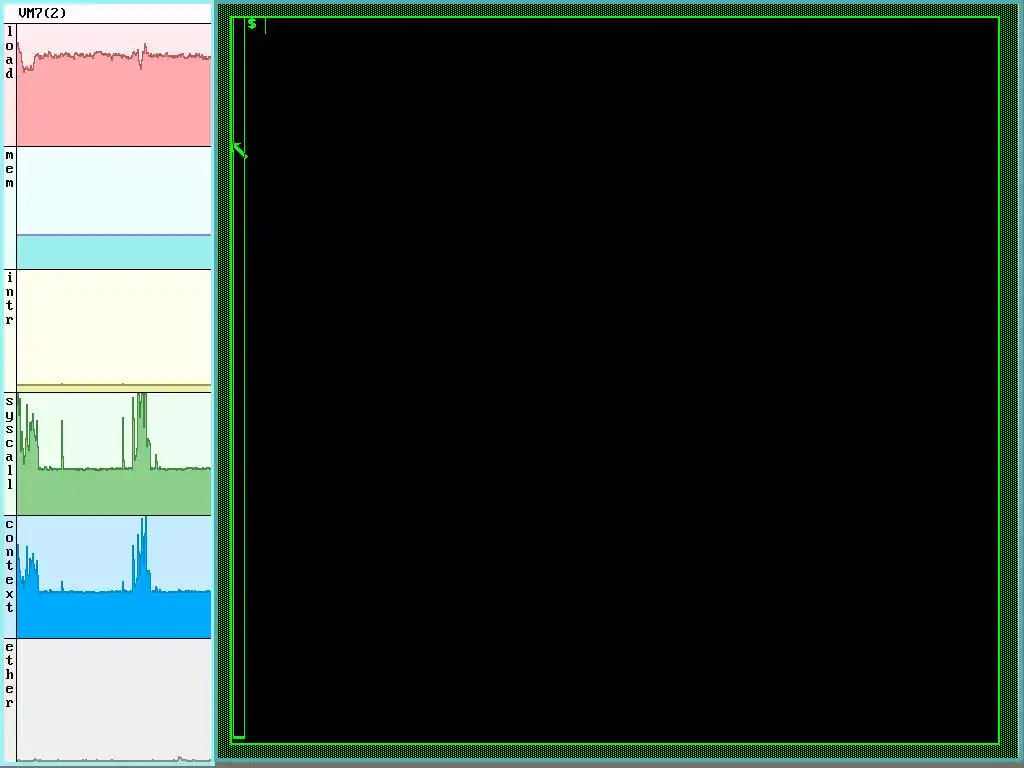This screenshot has width=1024, height=768.
Task: Click the ether graph panel
Action: (114, 700)
